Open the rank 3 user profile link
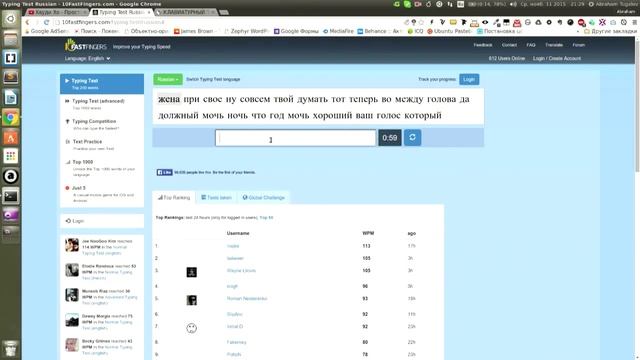Screen dimensions: 640x360 [x=241, y=271]
